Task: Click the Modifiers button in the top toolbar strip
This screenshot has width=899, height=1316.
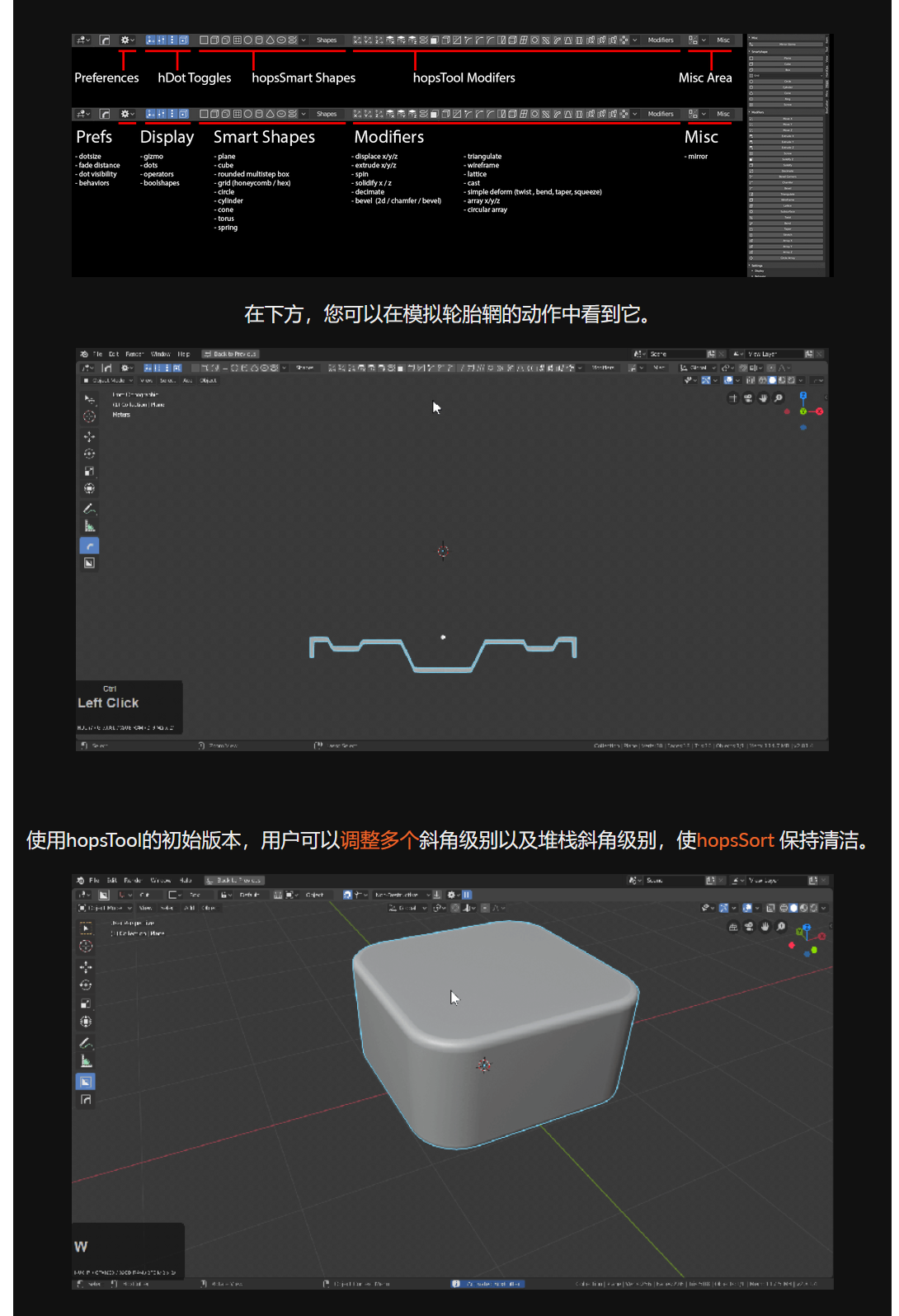Action: pyautogui.click(x=661, y=40)
